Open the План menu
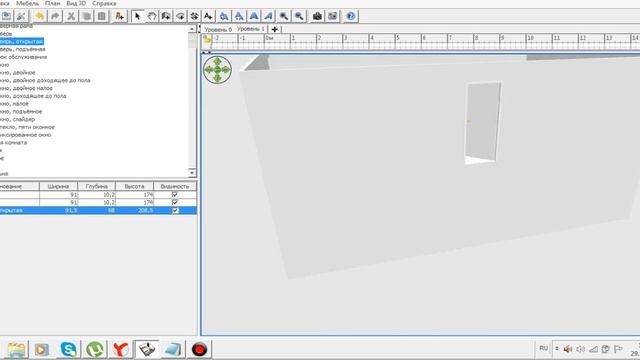This screenshot has height=360, width=640. pos(53,3)
